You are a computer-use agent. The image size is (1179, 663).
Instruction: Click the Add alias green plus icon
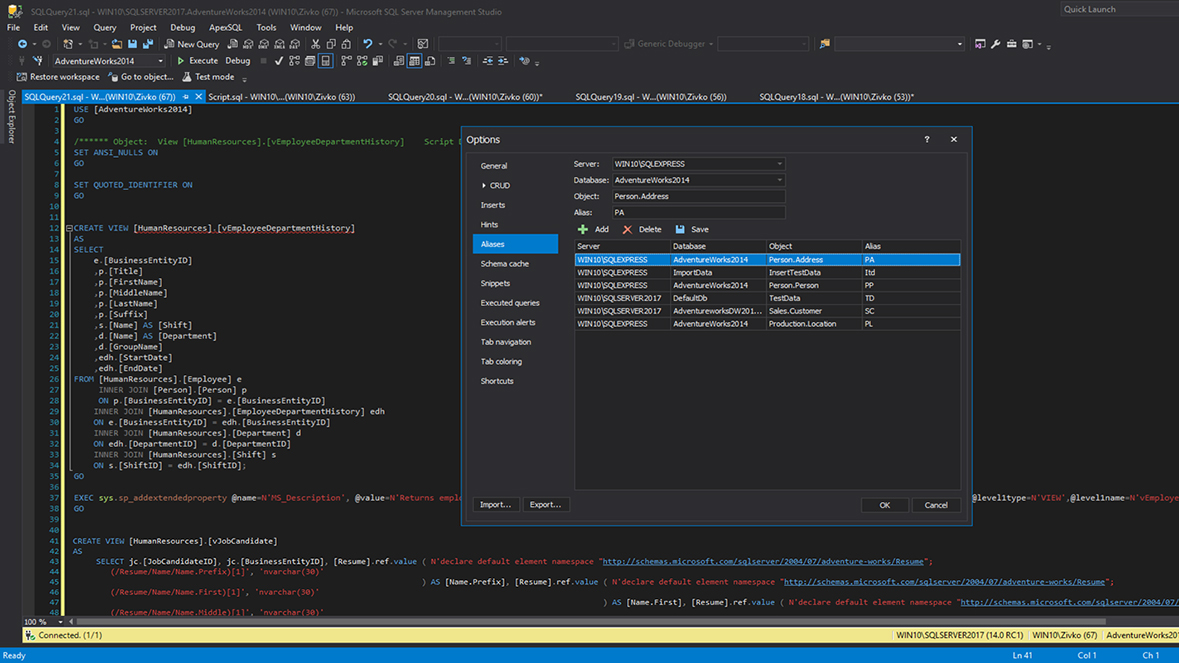click(583, 230)
